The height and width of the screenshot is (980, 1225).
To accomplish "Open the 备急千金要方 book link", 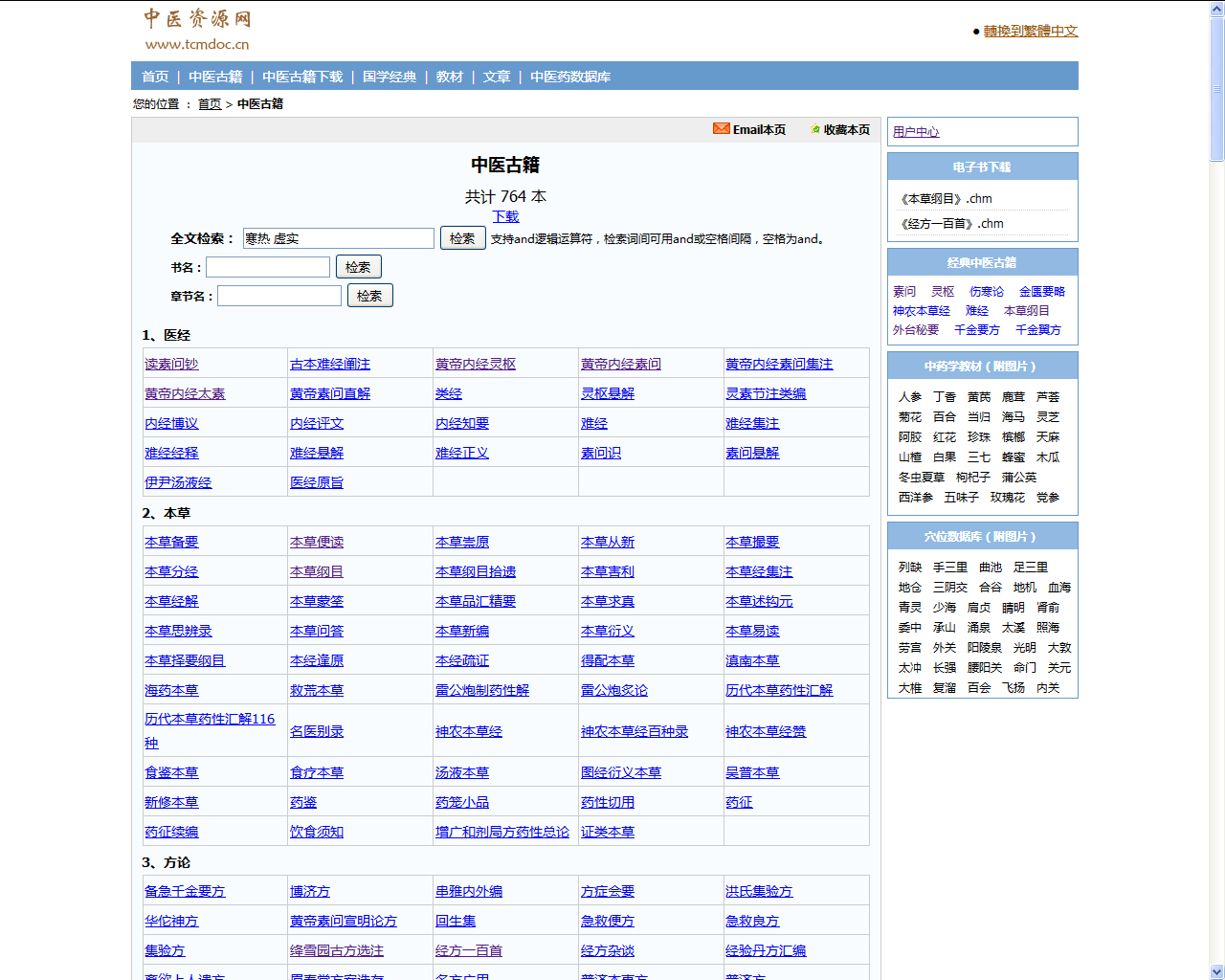I will tap(185, 892).
